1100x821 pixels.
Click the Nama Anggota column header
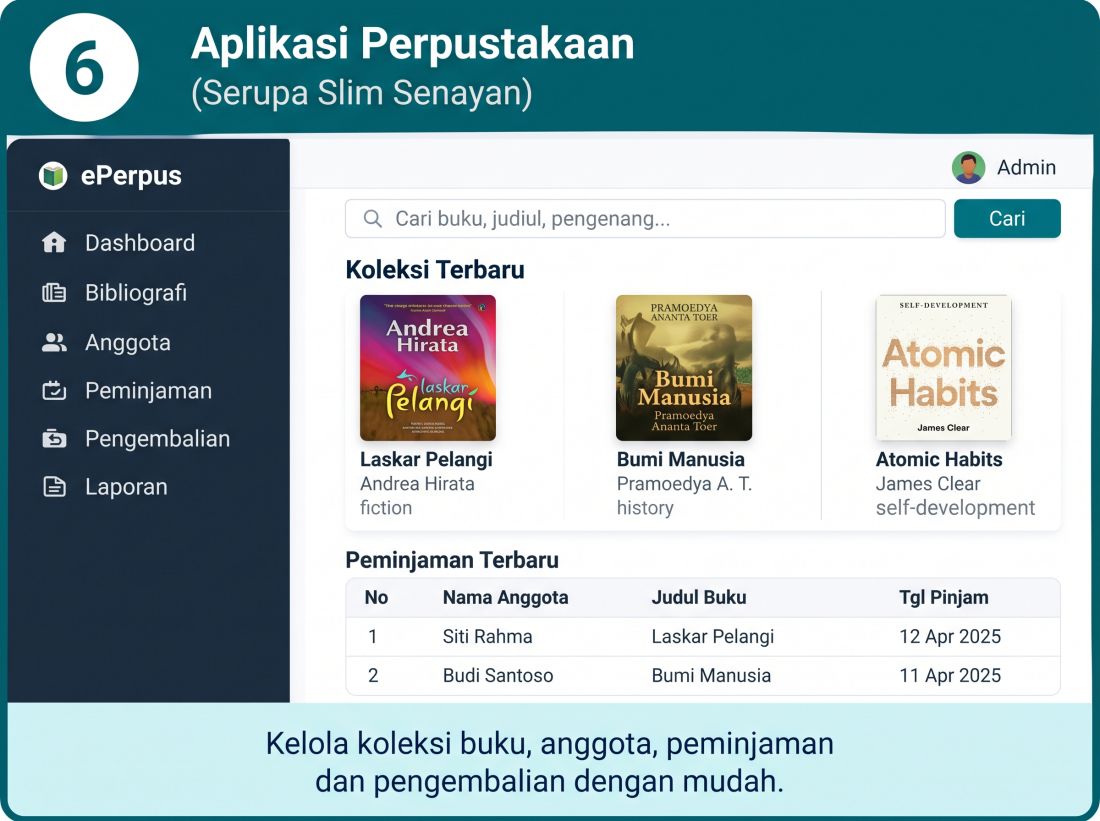505,598
